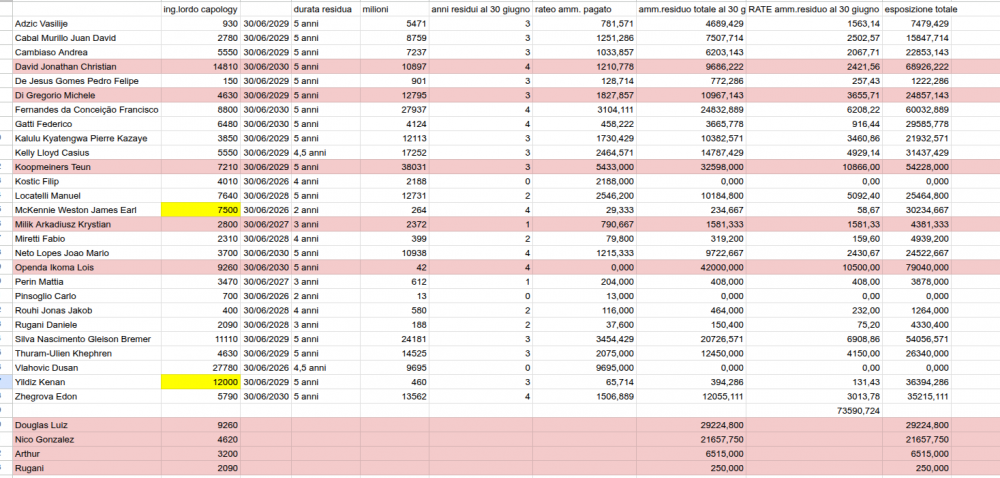Click the Arthur name cell
1000x478 pixels.
coord(87,454)
